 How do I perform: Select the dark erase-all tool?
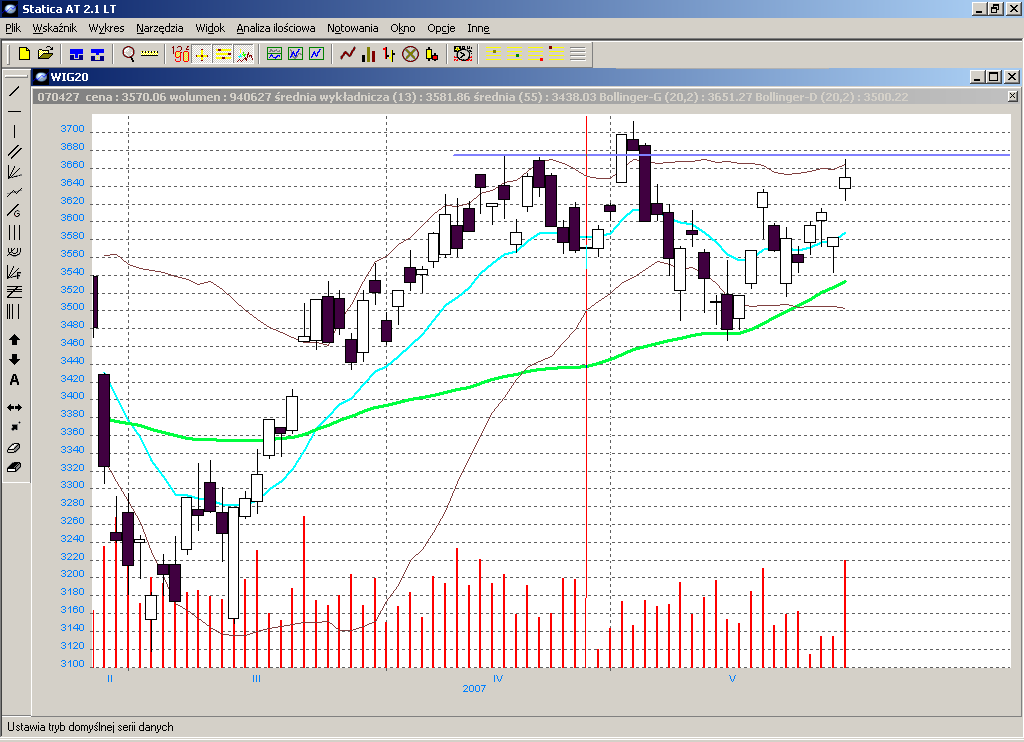pyautogui.click(x=14, y=468)
